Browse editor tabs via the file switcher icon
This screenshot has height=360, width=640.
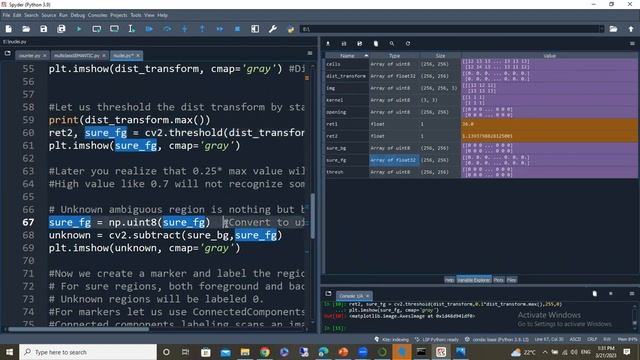pyautogui.click(x=7, y=53)
